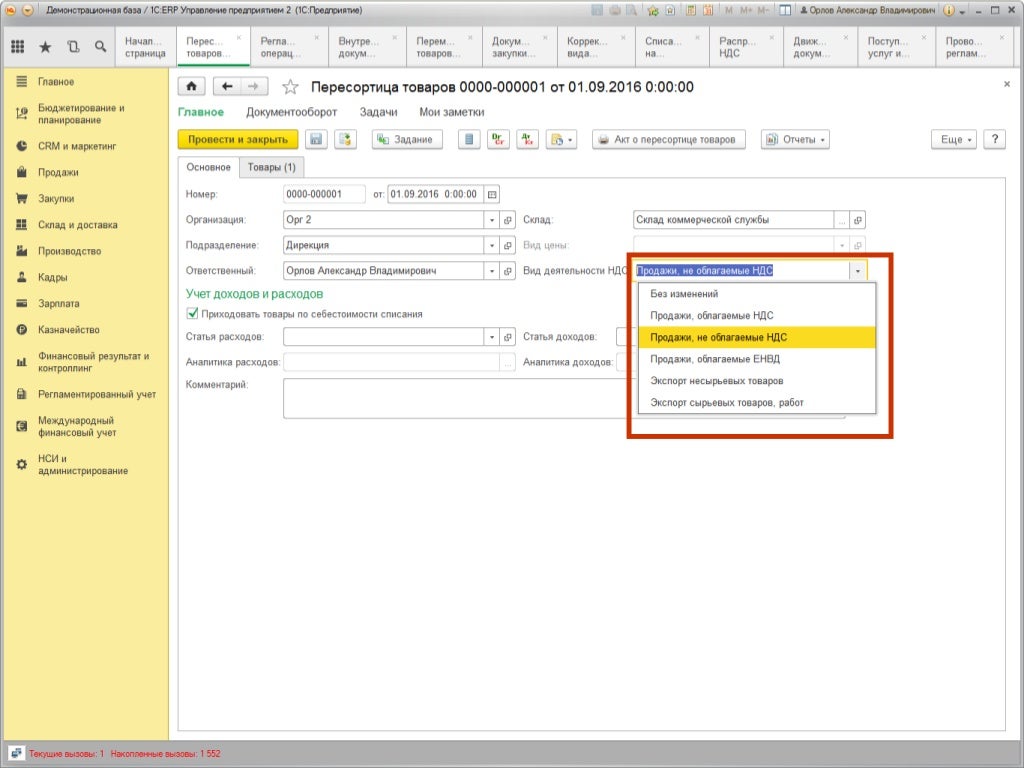The image size is (1024, 768).
Task: Expand the Организация dropdown arrow
Action: (491, 220)
